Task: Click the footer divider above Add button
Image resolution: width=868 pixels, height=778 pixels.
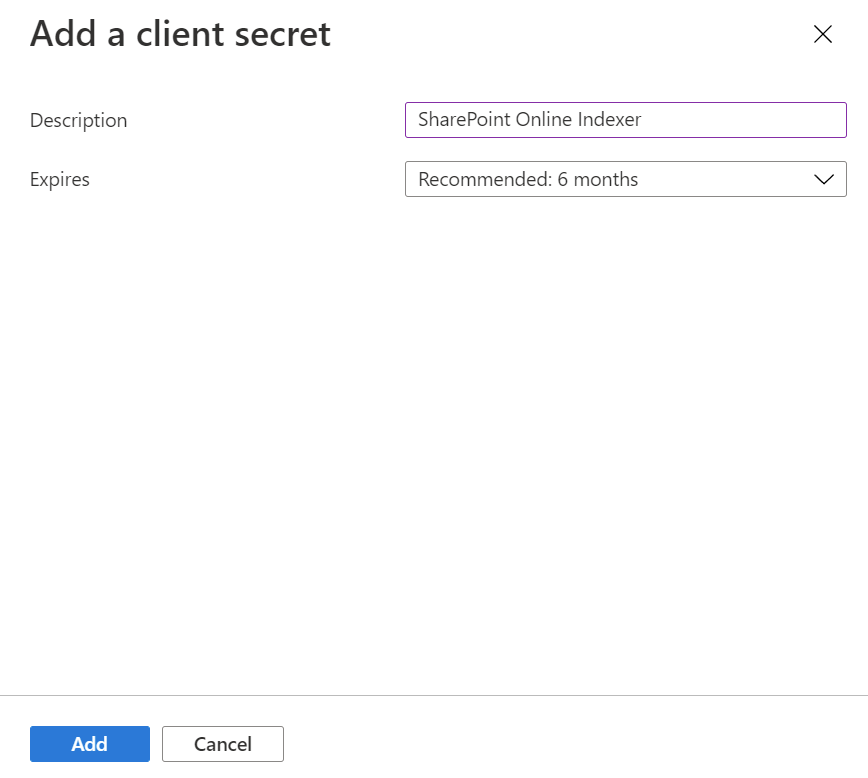Action: coord(434,695)
